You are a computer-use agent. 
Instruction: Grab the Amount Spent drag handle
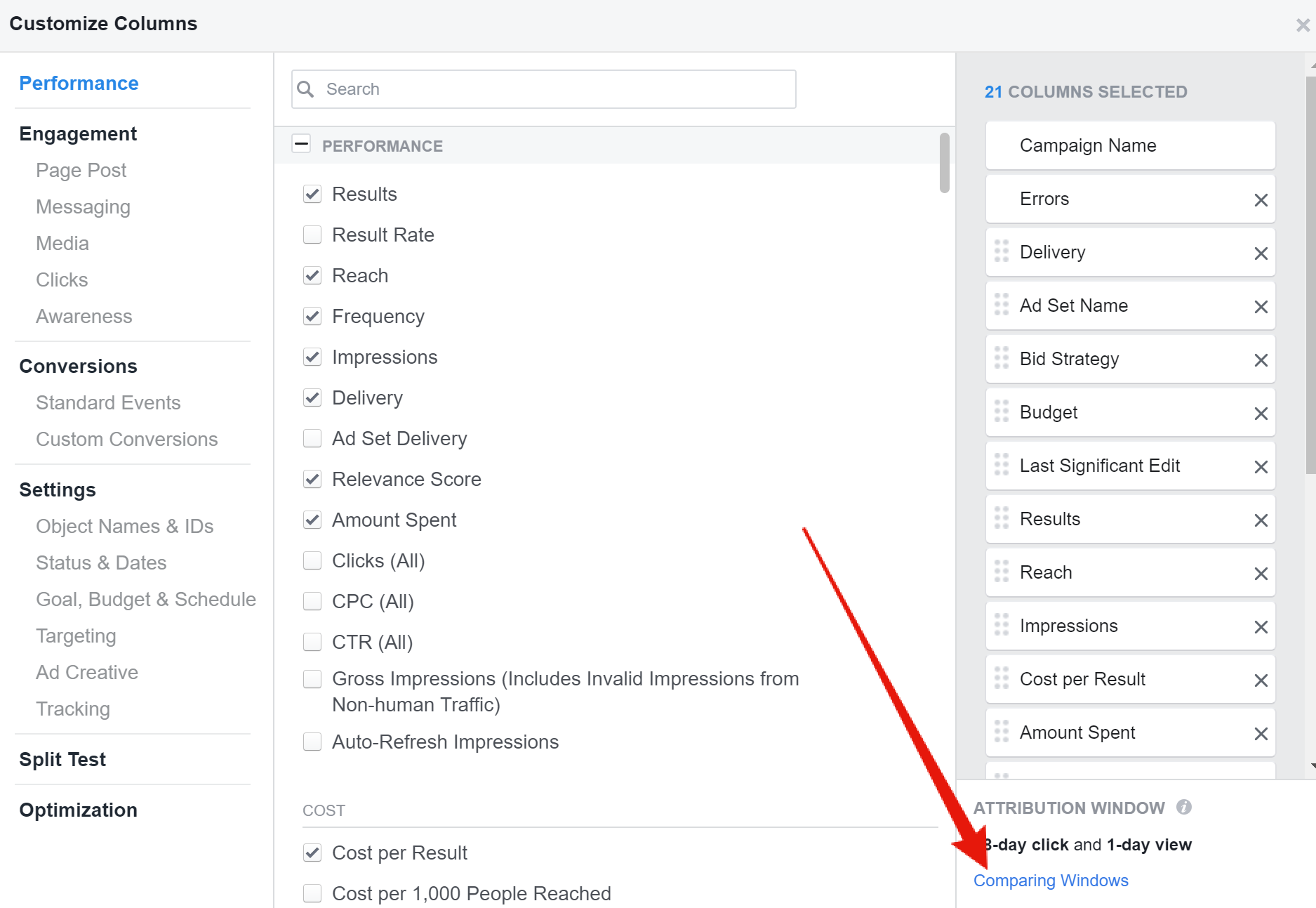pos(1002,731)
